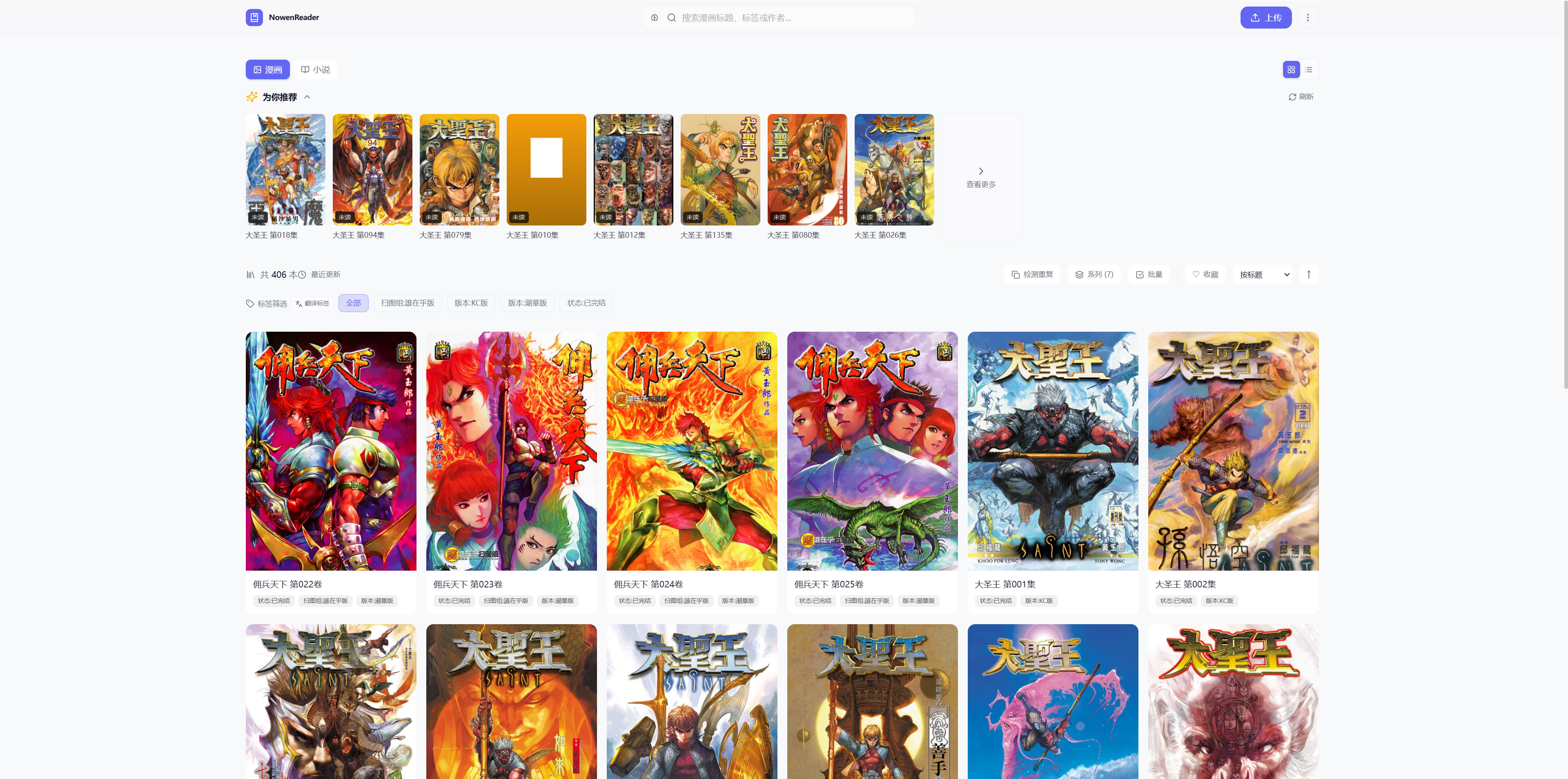Click the 上传 upload button
Screen dimensions: 1568x779
[1266, 18]
